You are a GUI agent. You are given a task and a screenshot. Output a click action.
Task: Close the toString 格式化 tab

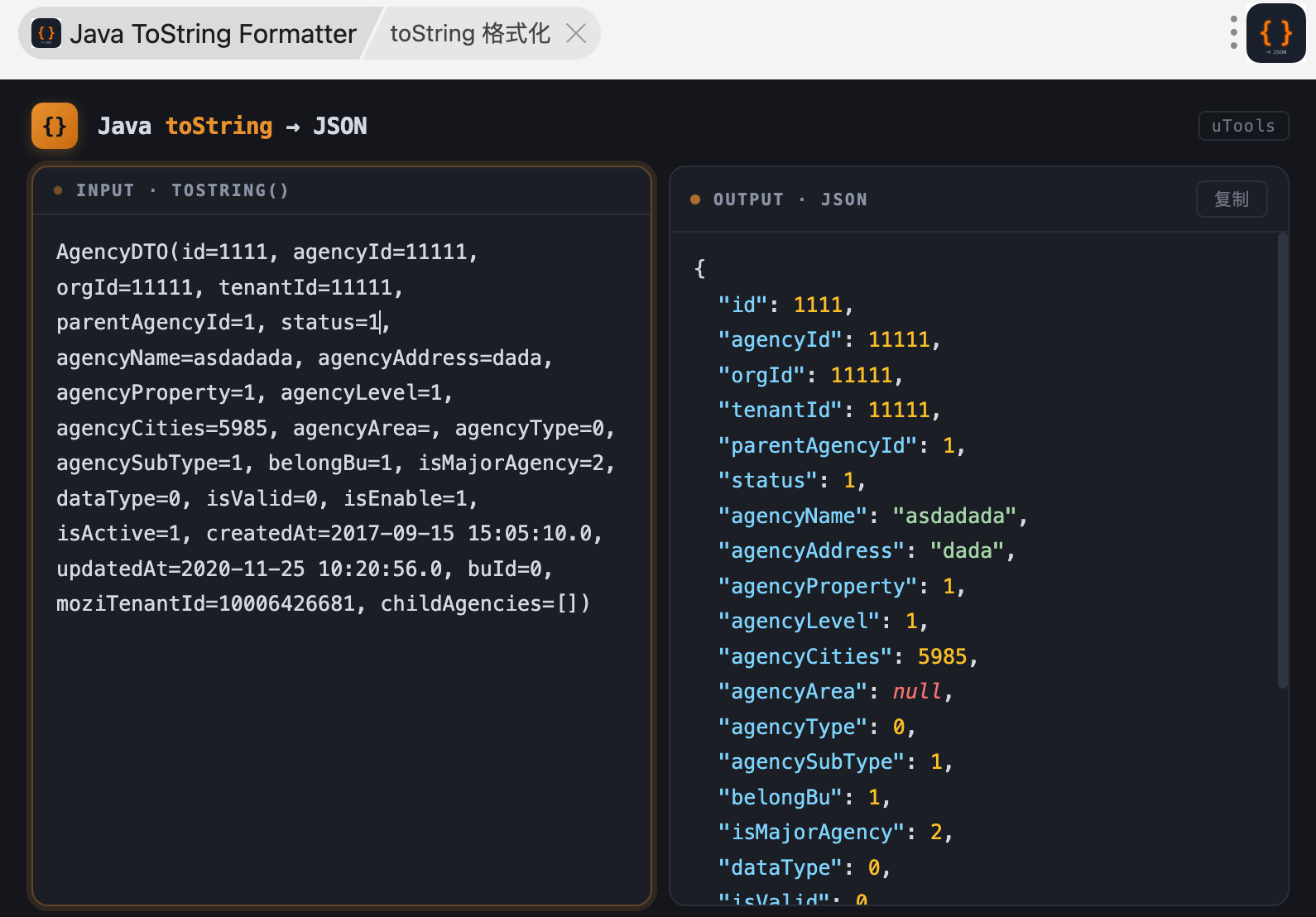[x=576, y=33]
